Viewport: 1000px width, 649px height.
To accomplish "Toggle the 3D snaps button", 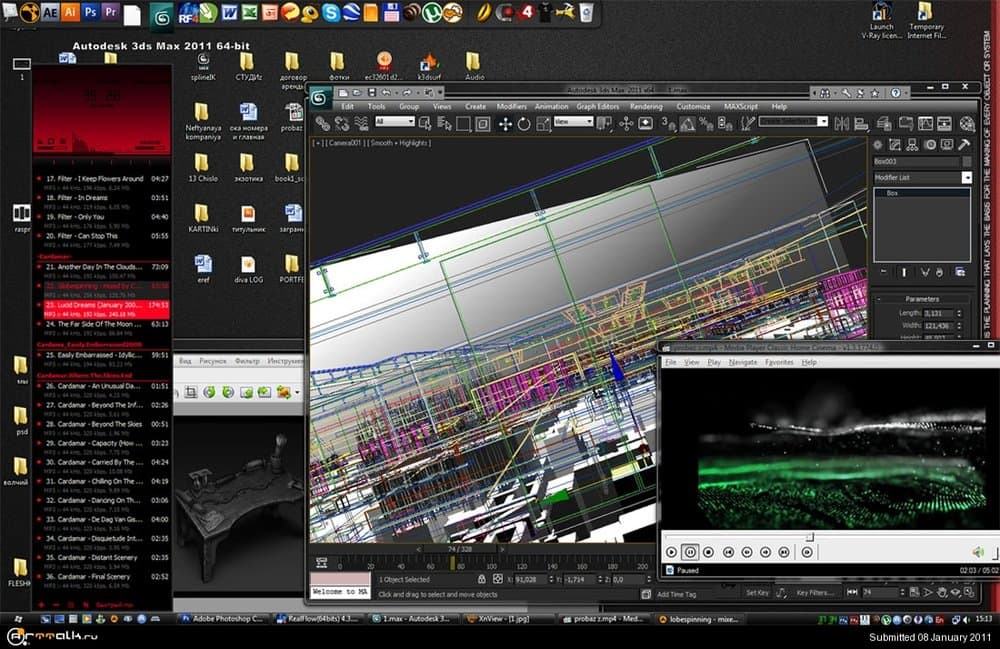I will (x=667, y=123).
